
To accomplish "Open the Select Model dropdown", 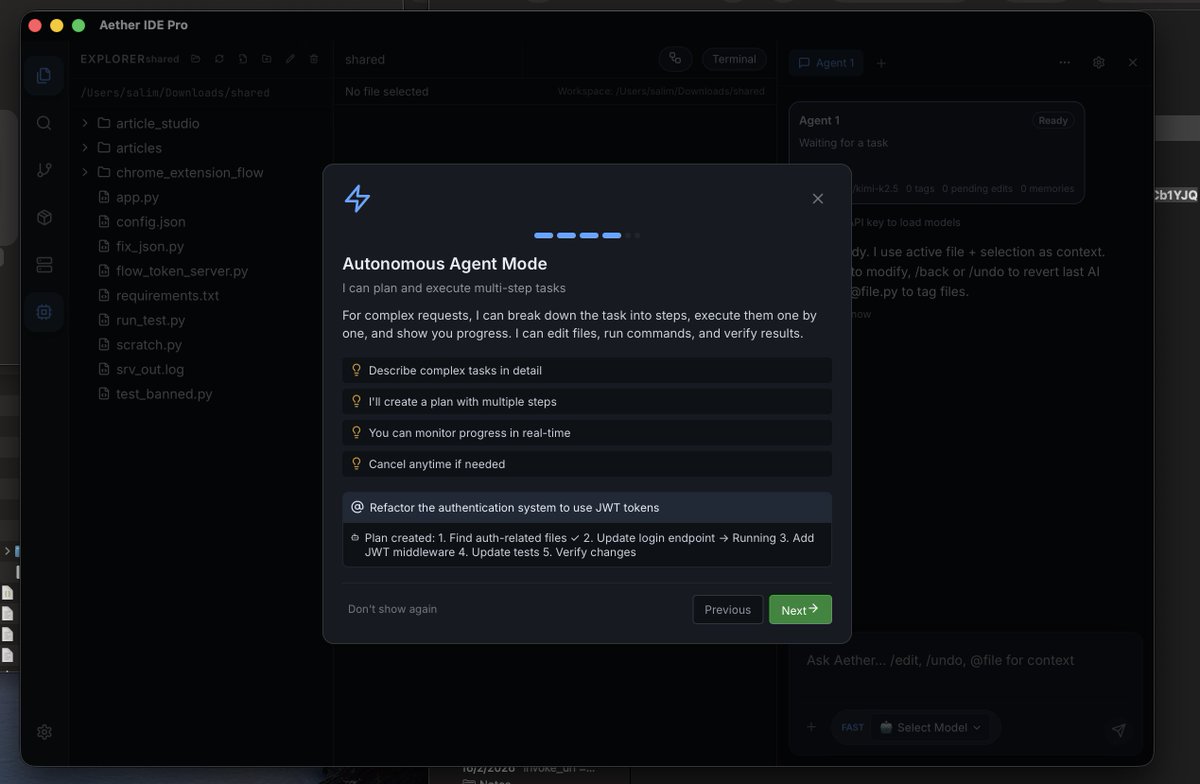I will (929, 727).
